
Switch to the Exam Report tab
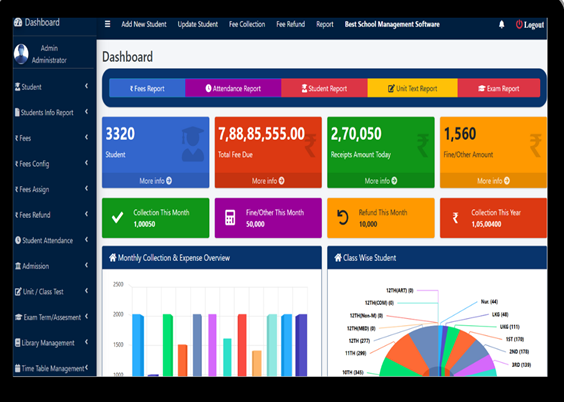tap(499, 88)
